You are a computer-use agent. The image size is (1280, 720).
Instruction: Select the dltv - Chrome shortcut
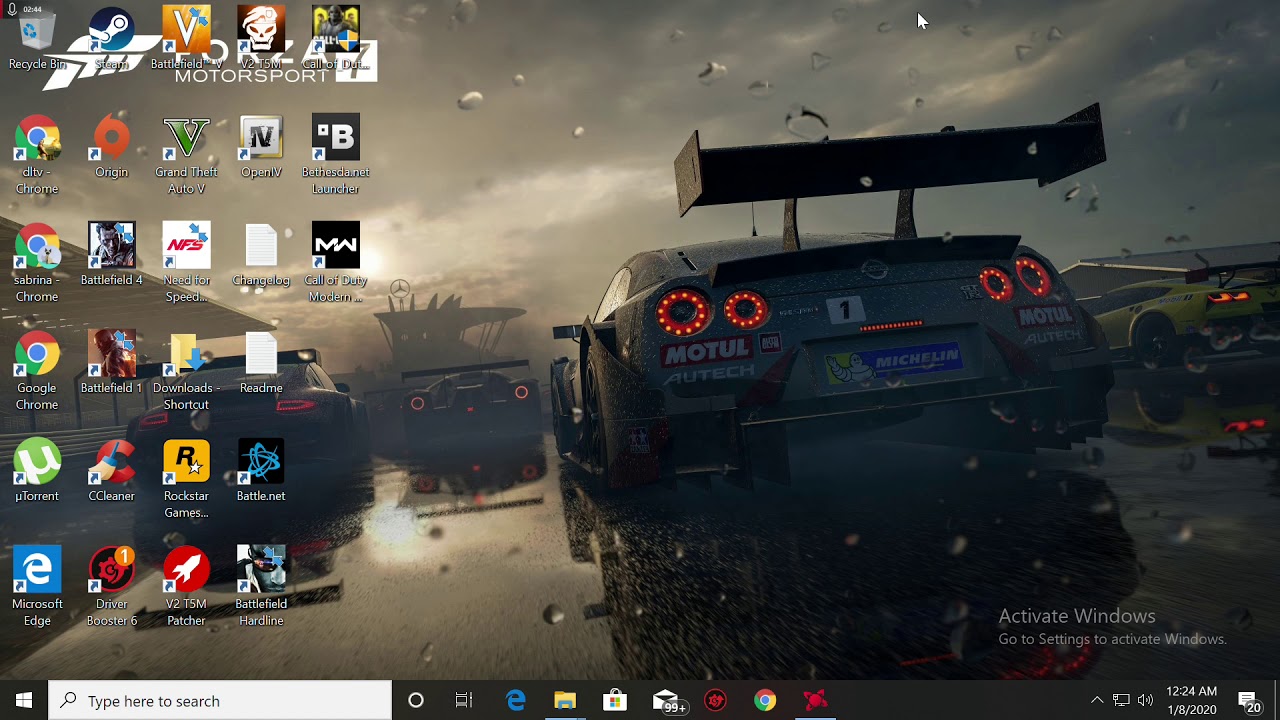[x=37, y=156]
